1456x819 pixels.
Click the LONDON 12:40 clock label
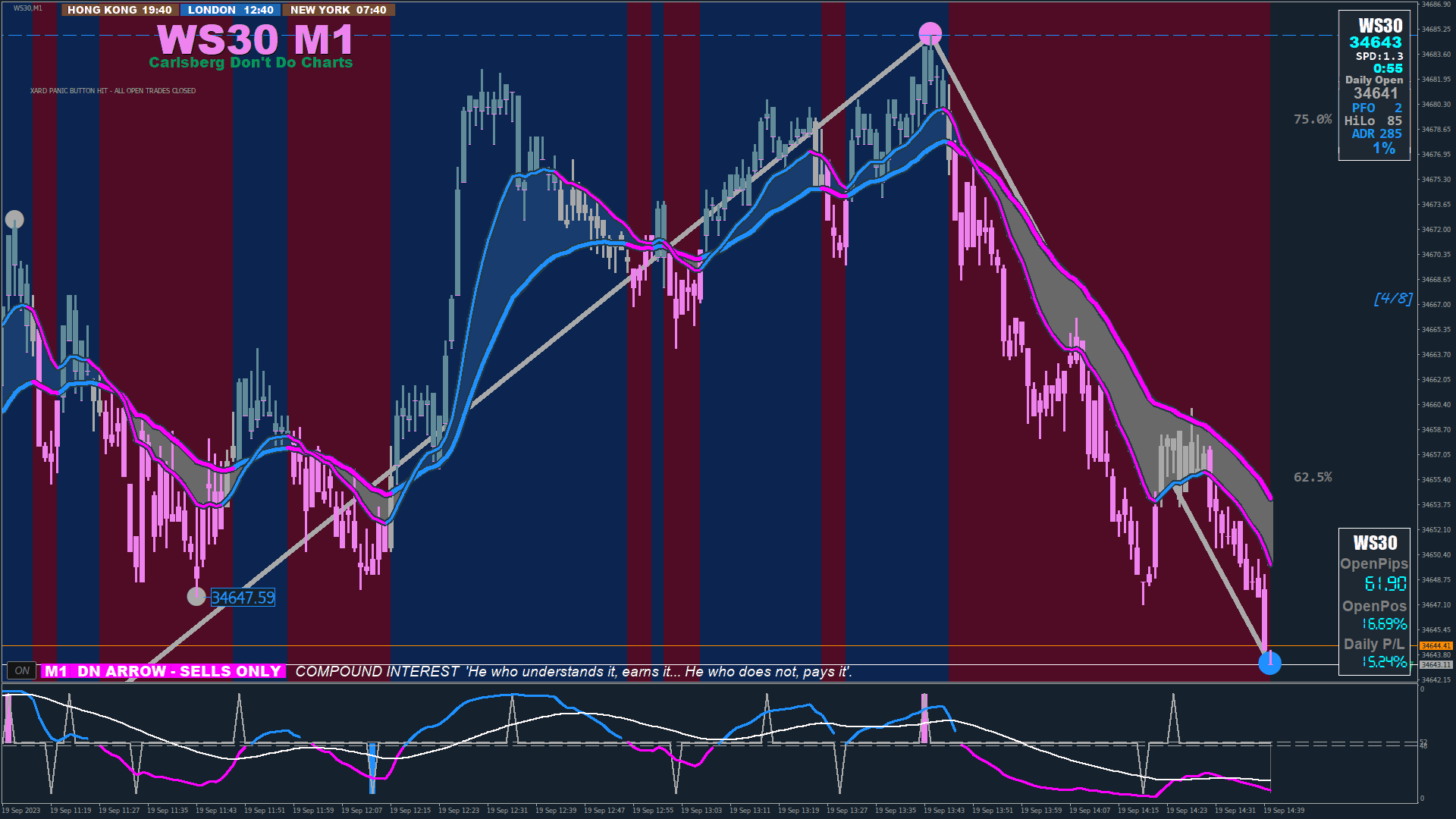[231, 10]
